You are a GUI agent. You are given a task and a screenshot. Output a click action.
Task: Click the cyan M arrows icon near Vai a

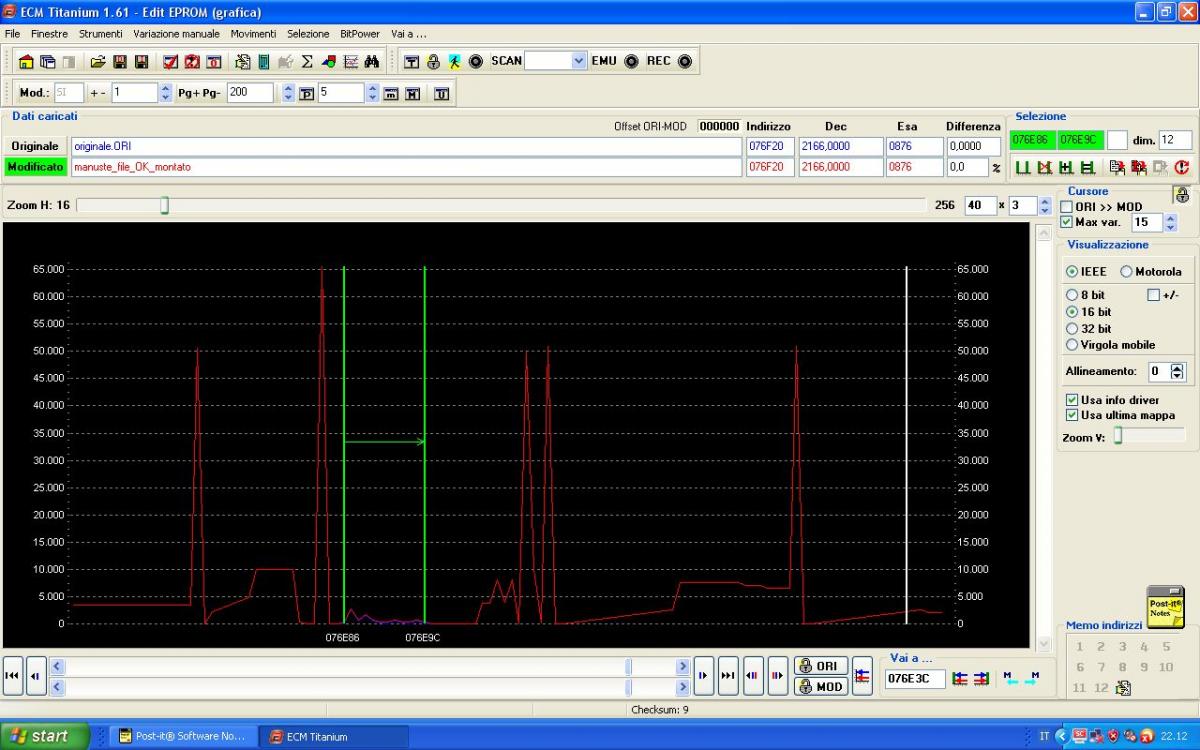click(x=1021, y=678)
